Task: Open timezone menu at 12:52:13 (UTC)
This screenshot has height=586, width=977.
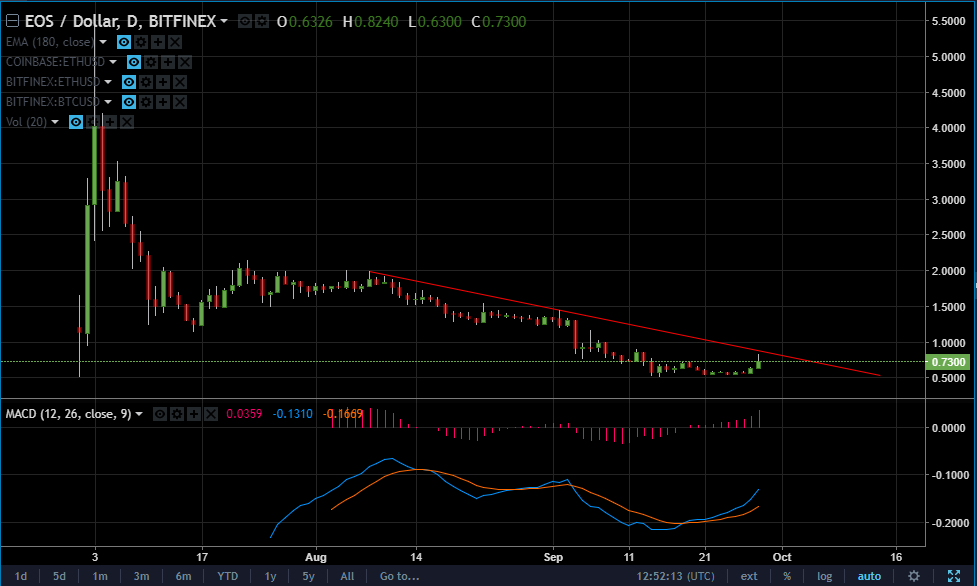Action: [675, 576]
